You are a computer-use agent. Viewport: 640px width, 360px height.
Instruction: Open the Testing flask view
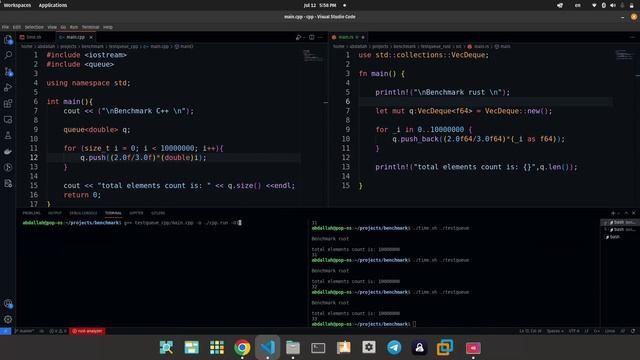(x=8, y=136)
